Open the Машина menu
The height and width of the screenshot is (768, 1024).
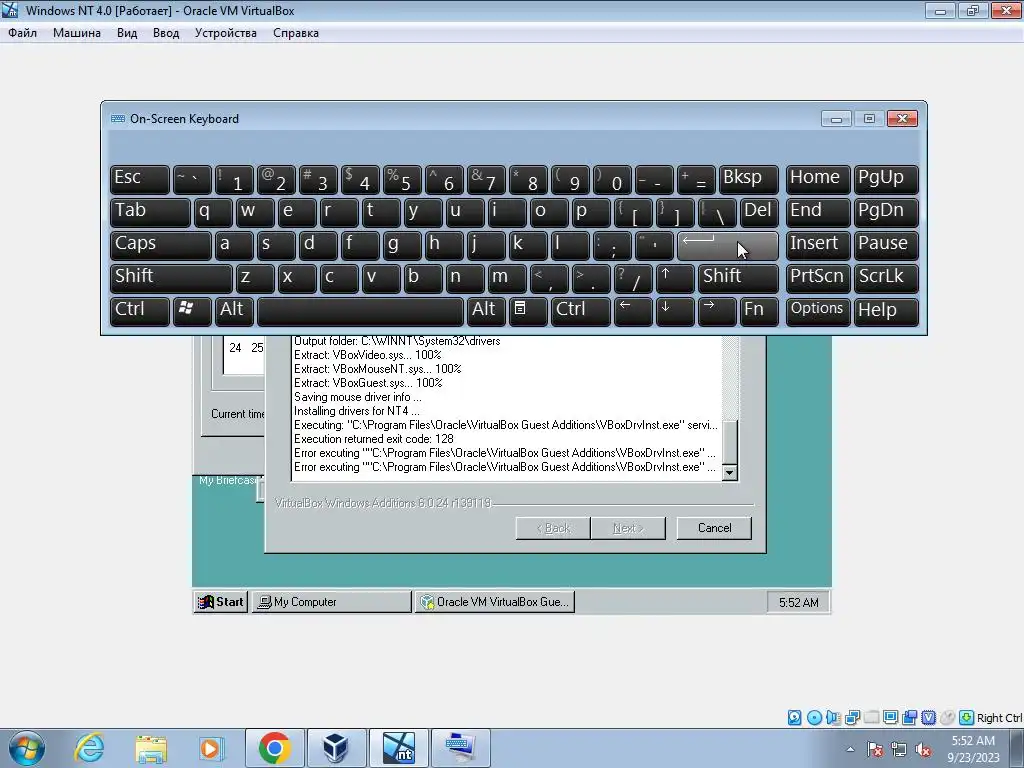pos(76,33)
